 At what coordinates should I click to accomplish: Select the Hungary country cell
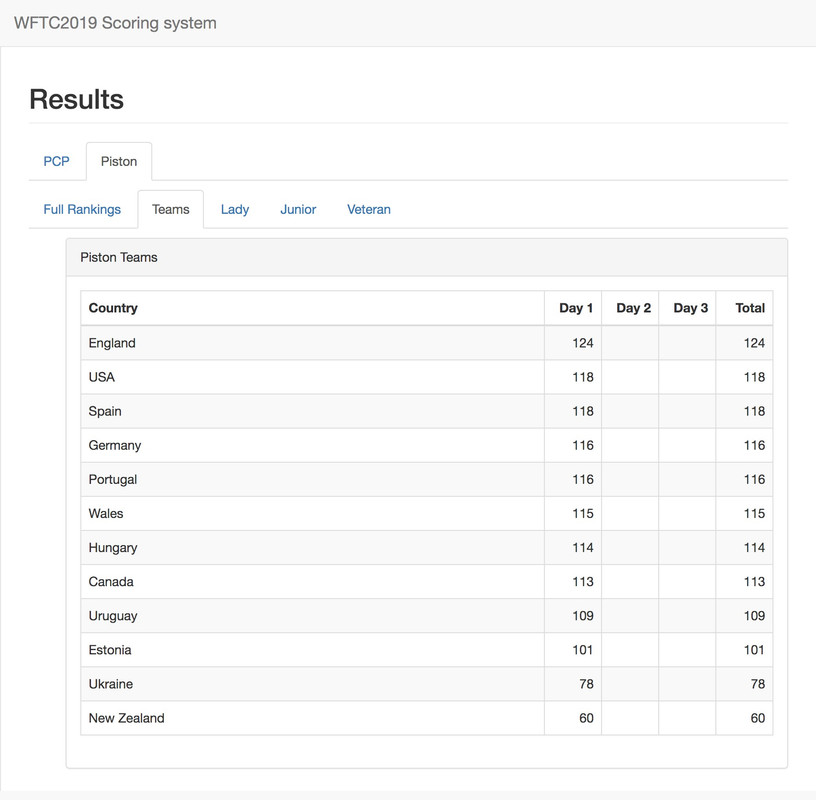point(313,548)
